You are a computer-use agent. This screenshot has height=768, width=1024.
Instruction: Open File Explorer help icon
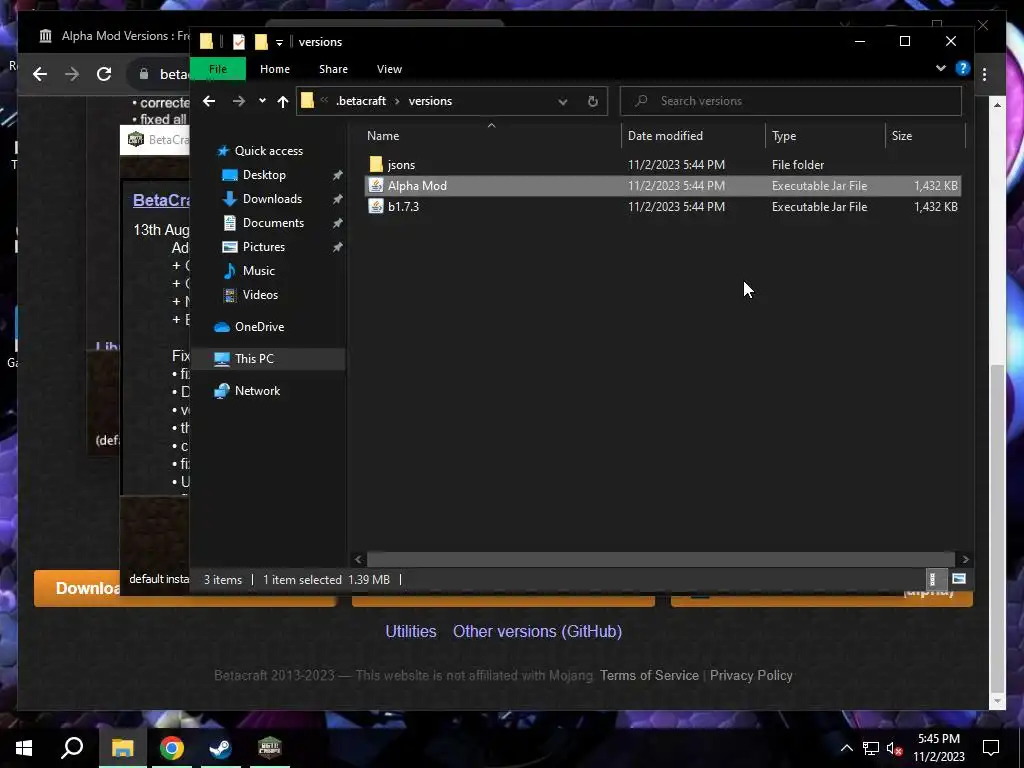pos(963,69)
